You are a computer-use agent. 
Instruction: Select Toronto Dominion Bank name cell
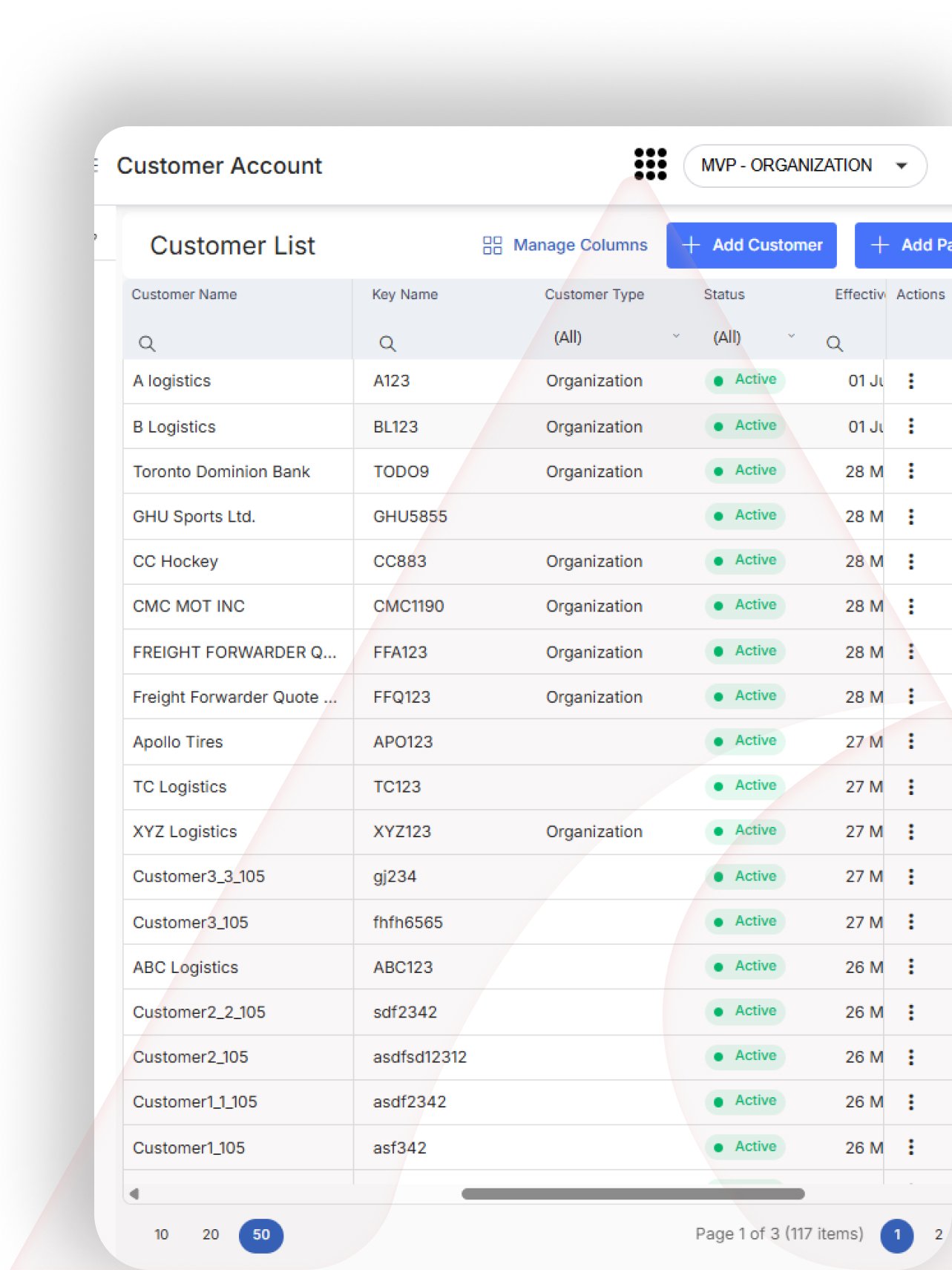point(238,471)
